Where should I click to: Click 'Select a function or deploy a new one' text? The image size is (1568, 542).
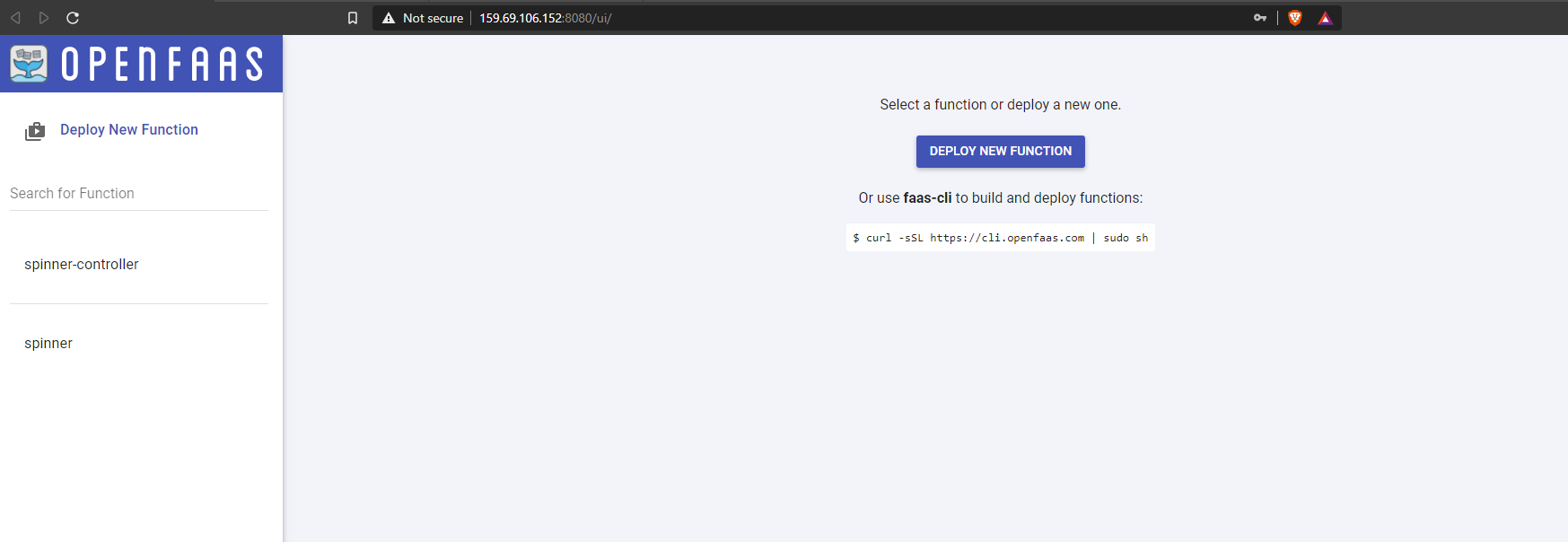click(x=1001, y=105)
